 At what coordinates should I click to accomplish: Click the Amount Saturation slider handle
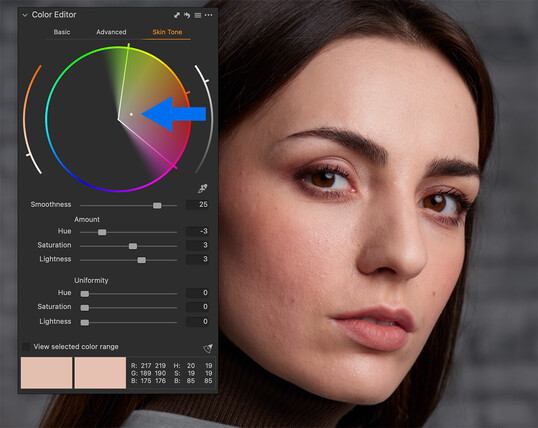pos(133,246)
